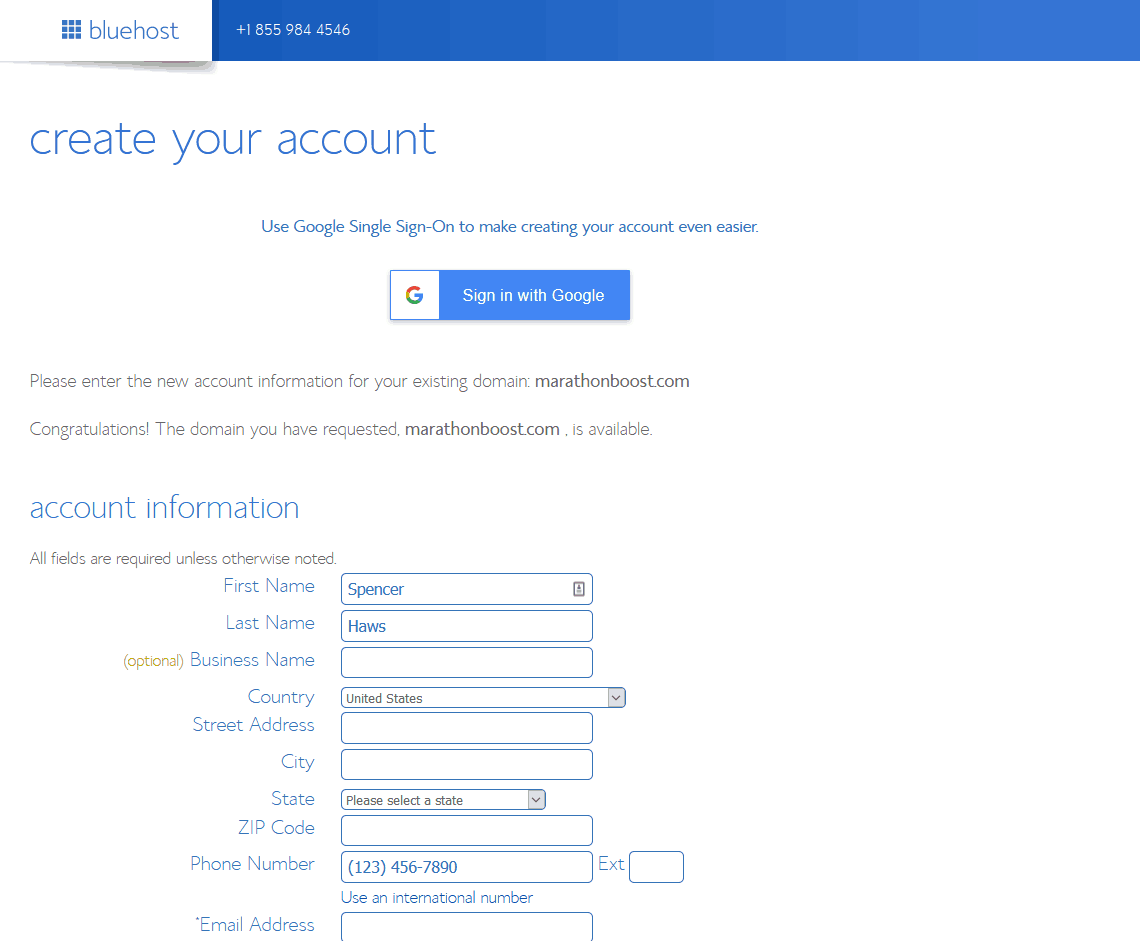The height and width of the screenshot is (941, 1140).
Task: Click the ZIP Code label
Action: (276, 828)
